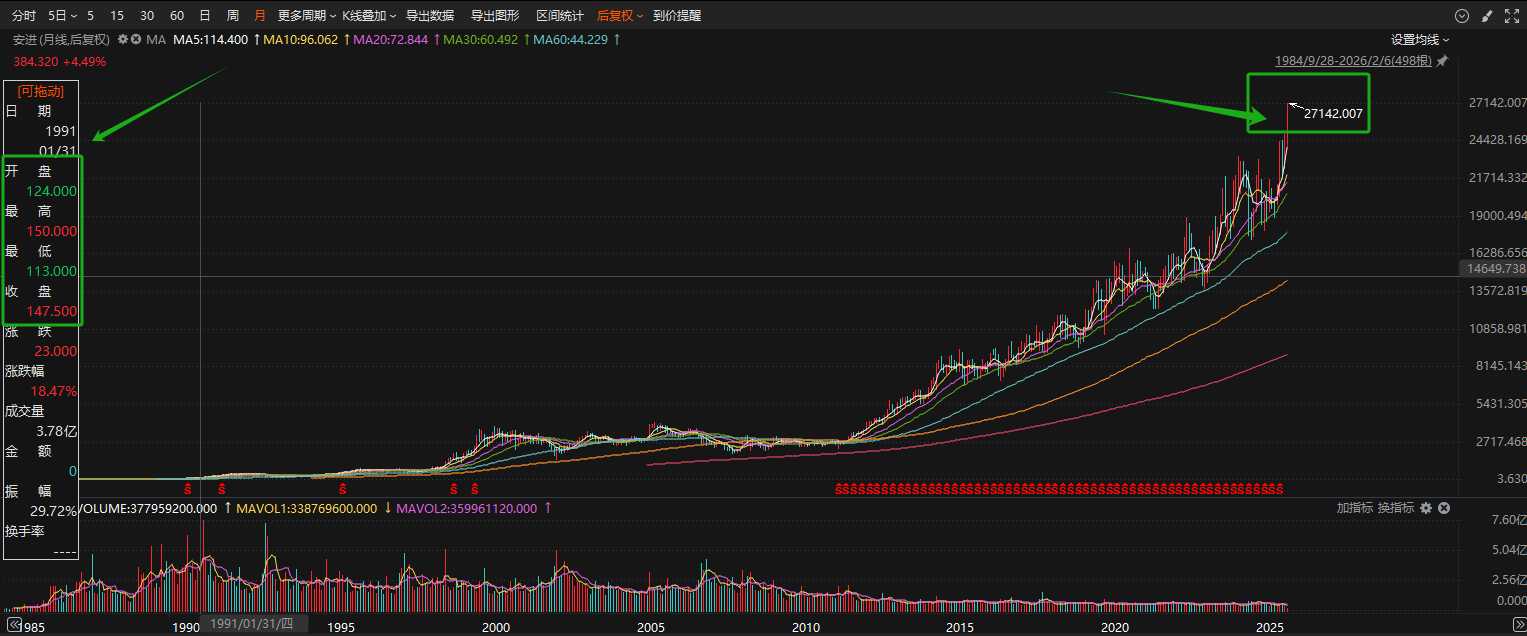Click the 3.78亿 volume value
The width and height of the screenshot is (1527, 636).
coord(56,431)
